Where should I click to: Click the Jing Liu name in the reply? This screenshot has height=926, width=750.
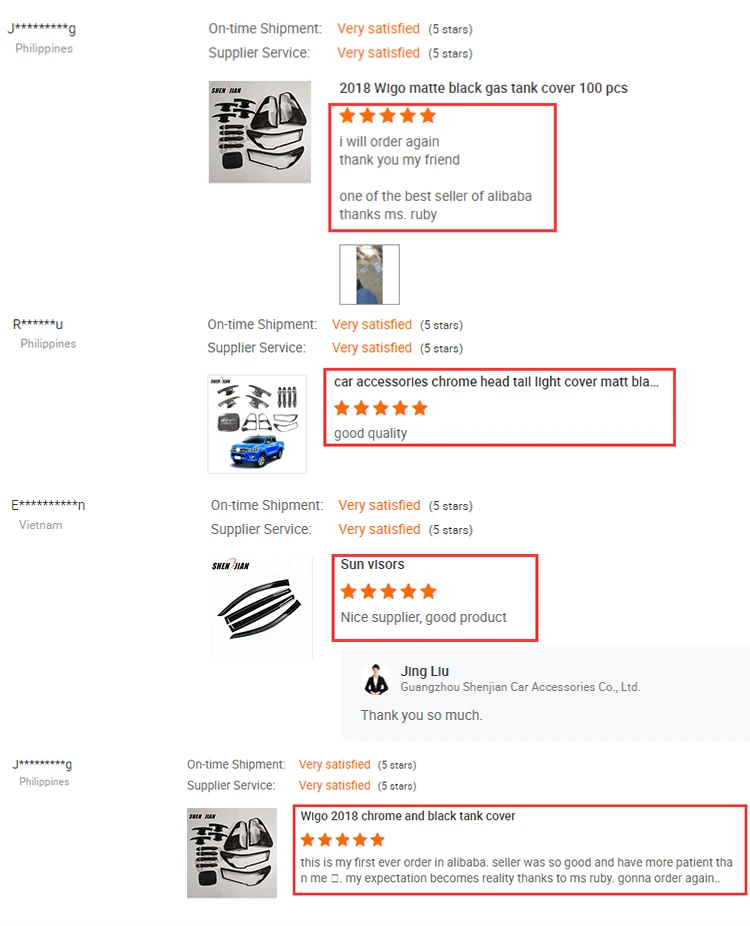[427, 671]
